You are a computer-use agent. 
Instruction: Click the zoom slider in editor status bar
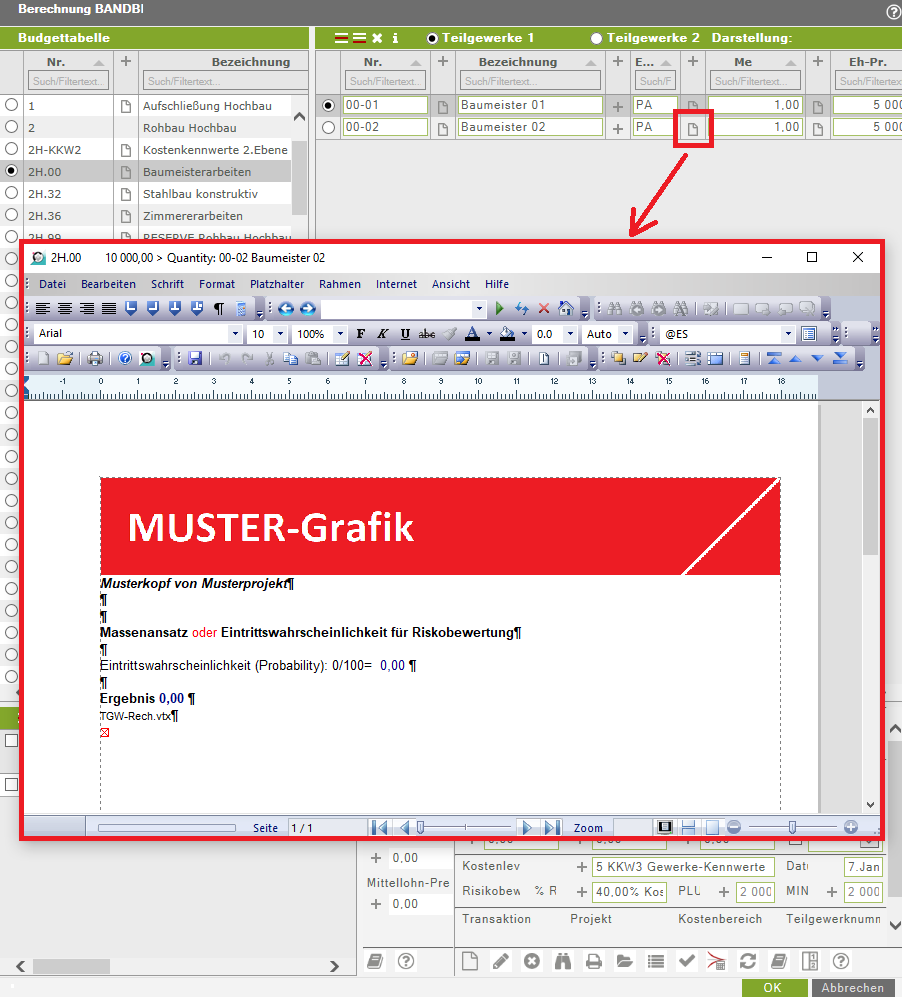tap(792, 827)
